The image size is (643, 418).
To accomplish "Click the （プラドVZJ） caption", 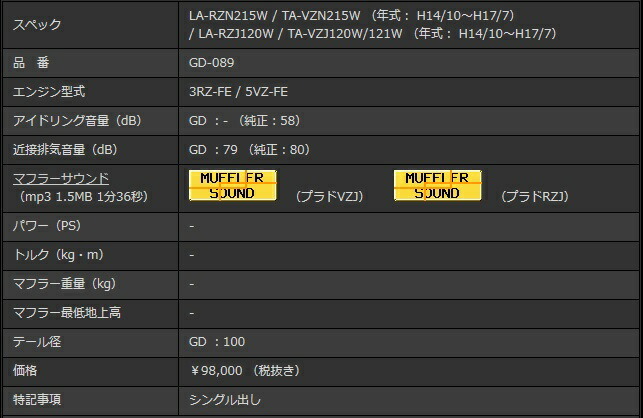I will click(330, 196).
